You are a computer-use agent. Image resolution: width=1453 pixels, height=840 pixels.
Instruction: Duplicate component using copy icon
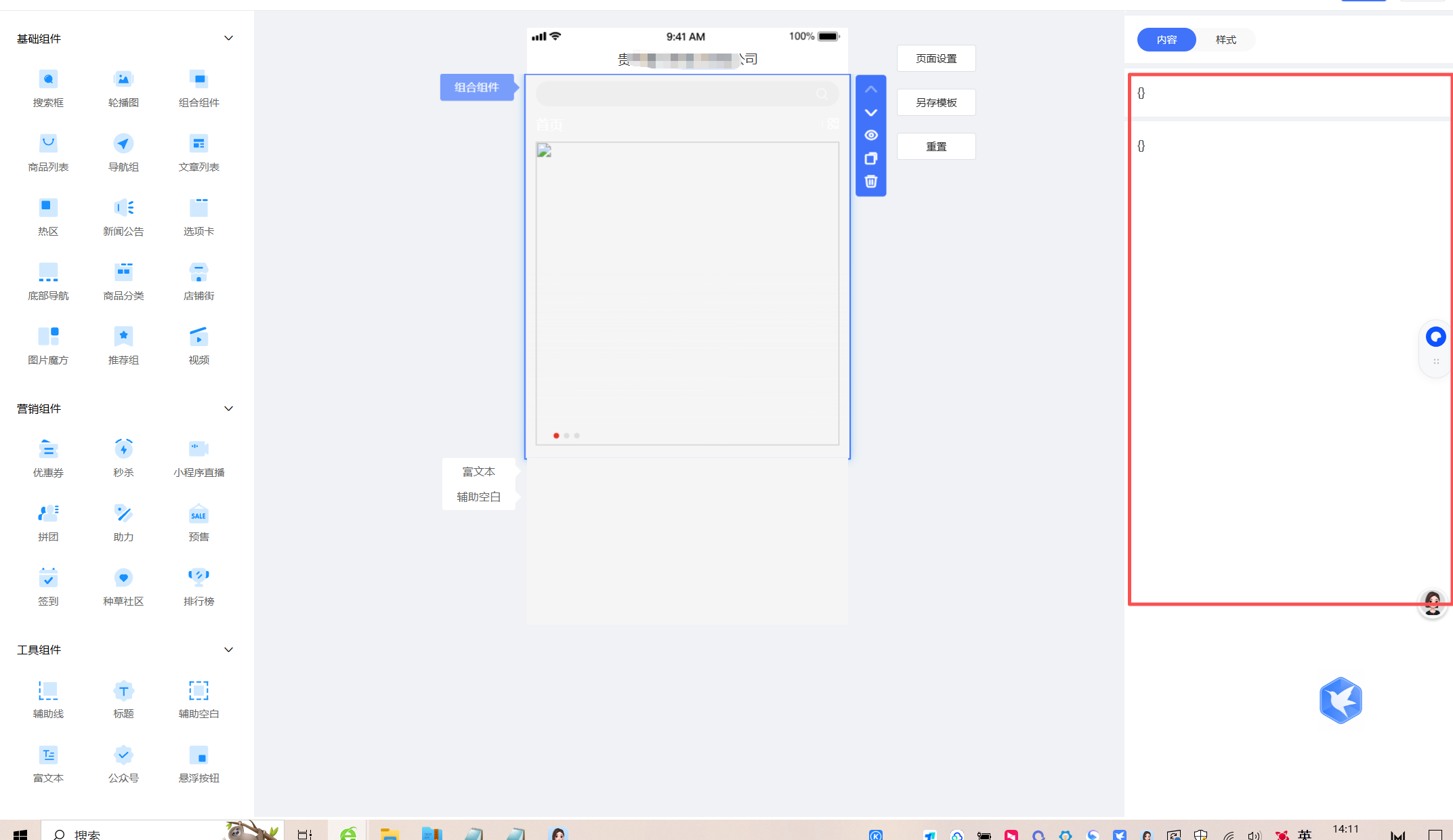click(x=871, y=159)
